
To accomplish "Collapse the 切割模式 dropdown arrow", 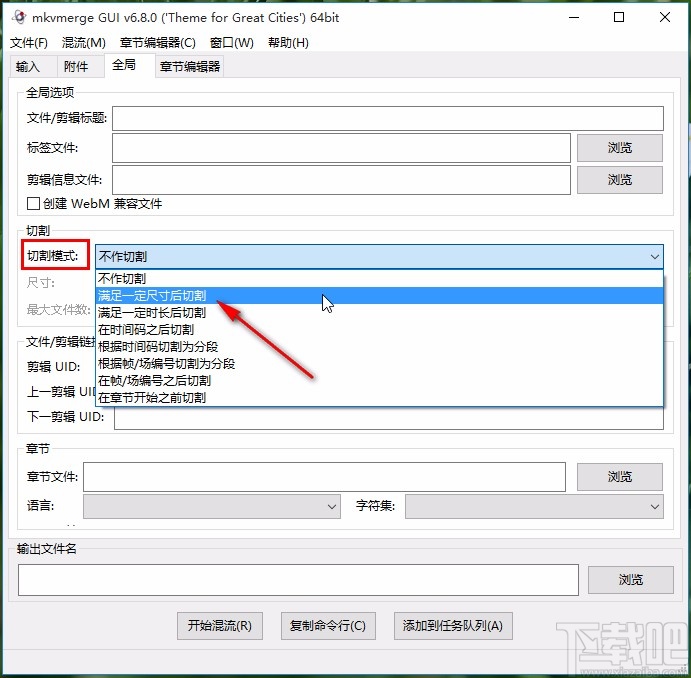I will (654, 257).
